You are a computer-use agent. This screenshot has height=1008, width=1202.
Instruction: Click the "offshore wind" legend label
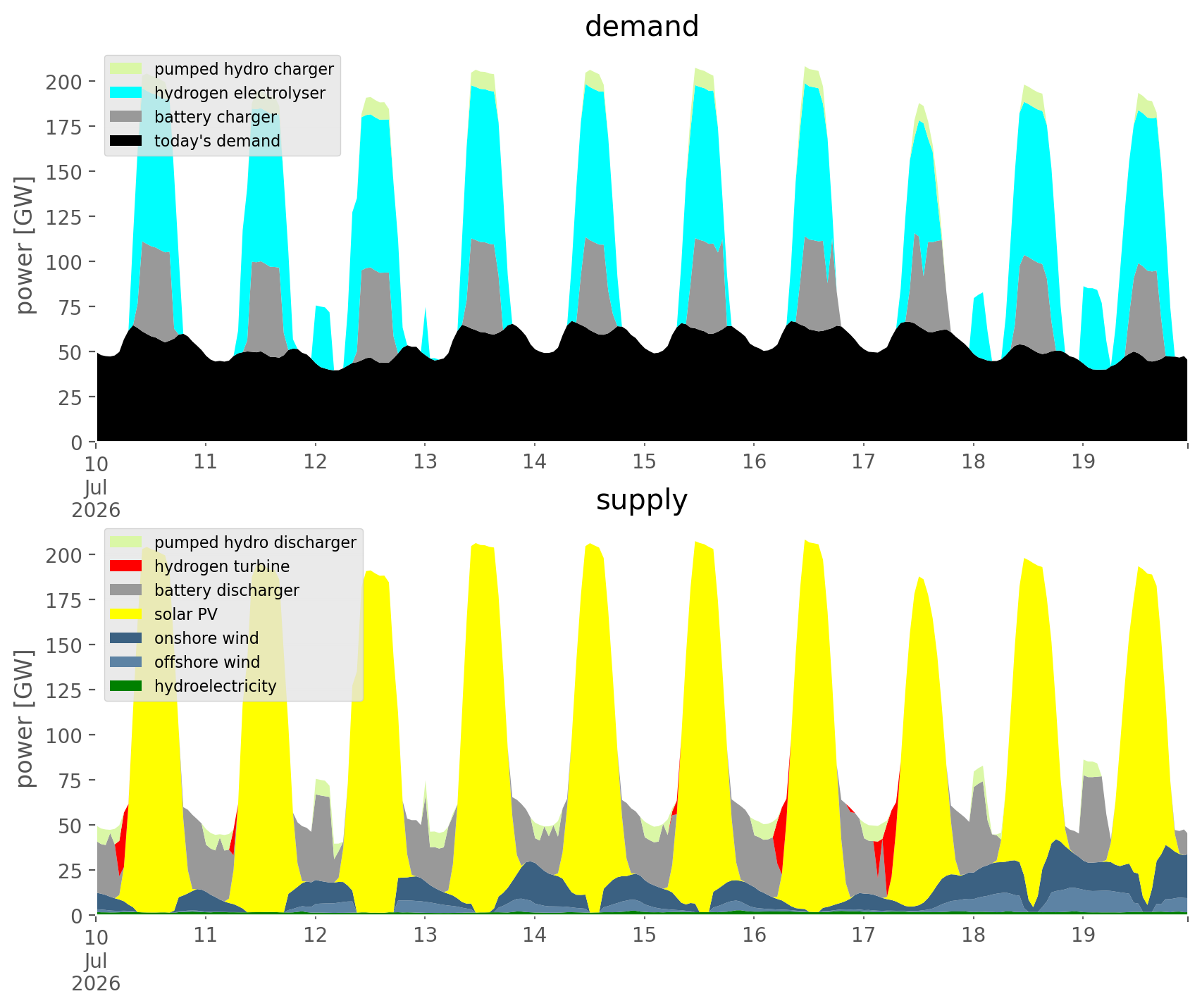(207, 662)
